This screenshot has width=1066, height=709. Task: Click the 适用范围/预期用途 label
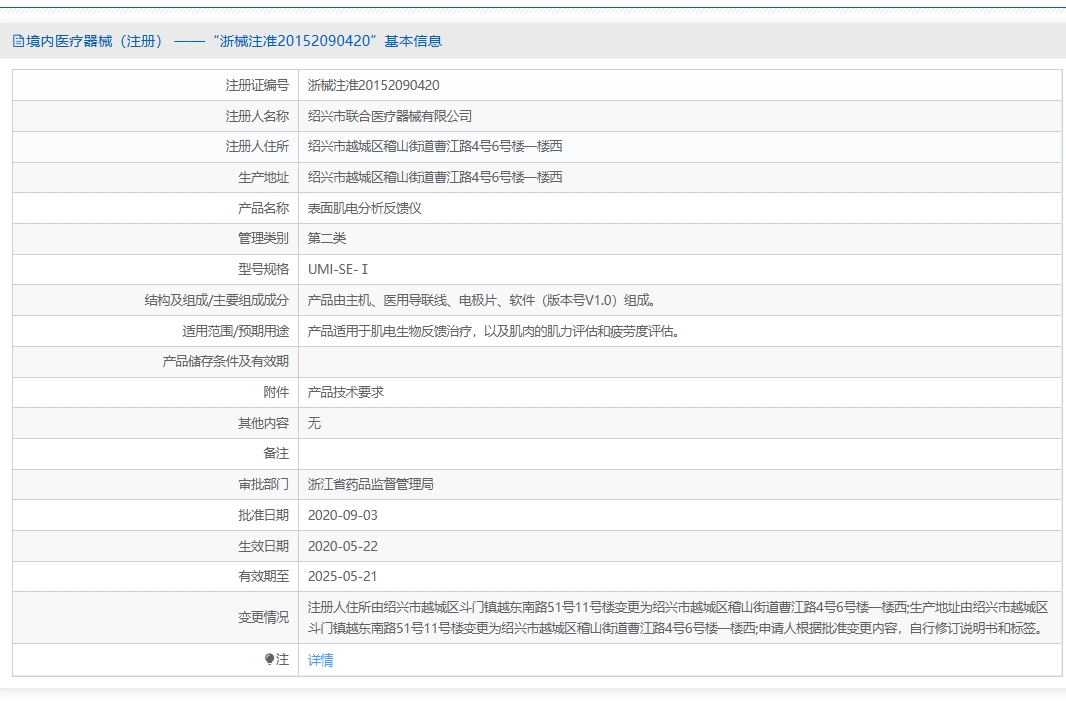(x=235, y=332)
